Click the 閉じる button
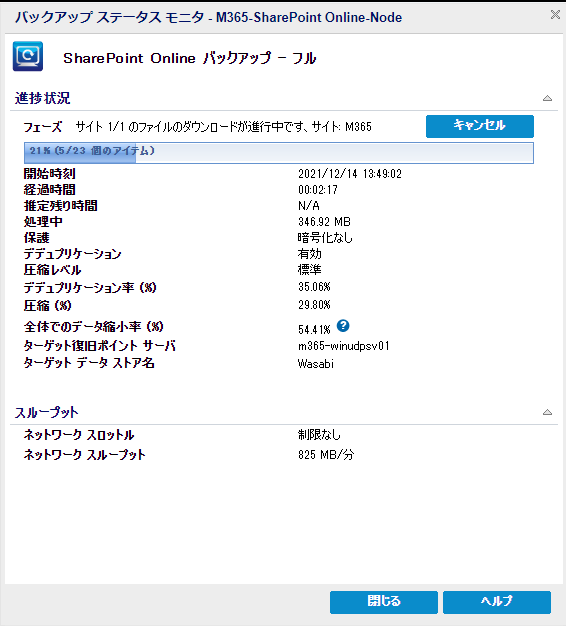 (384, 602)
